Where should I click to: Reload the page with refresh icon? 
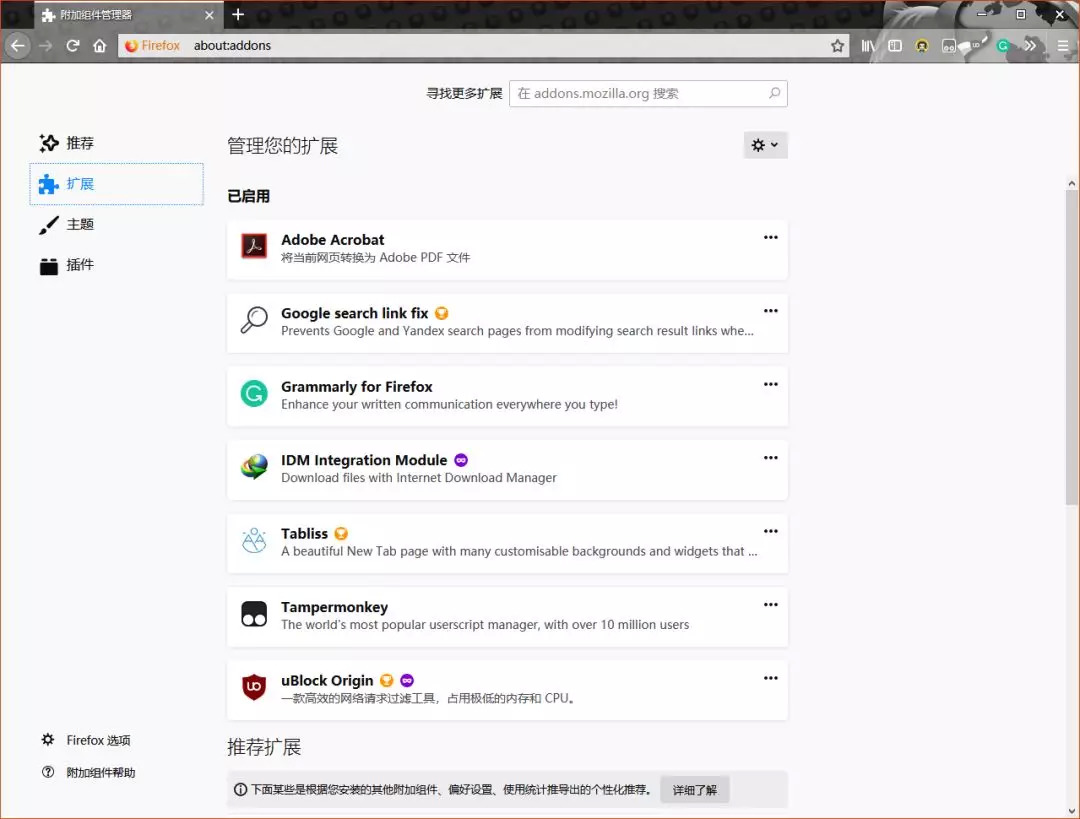coord(72,45)
